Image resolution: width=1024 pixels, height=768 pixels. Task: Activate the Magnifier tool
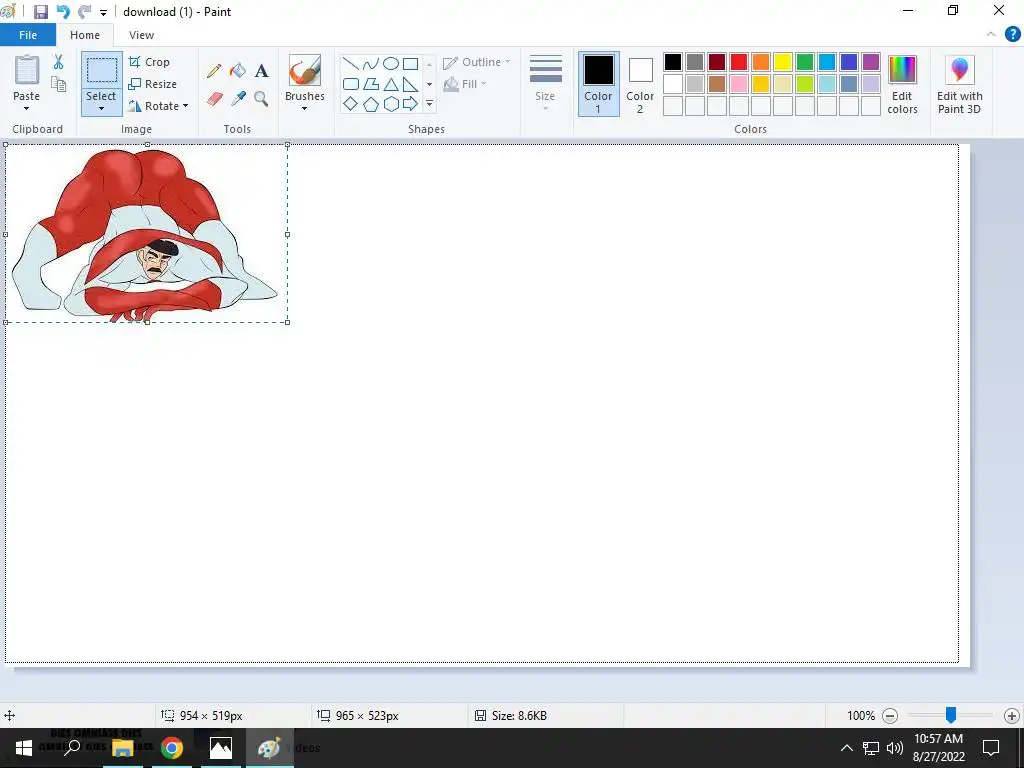261,99
